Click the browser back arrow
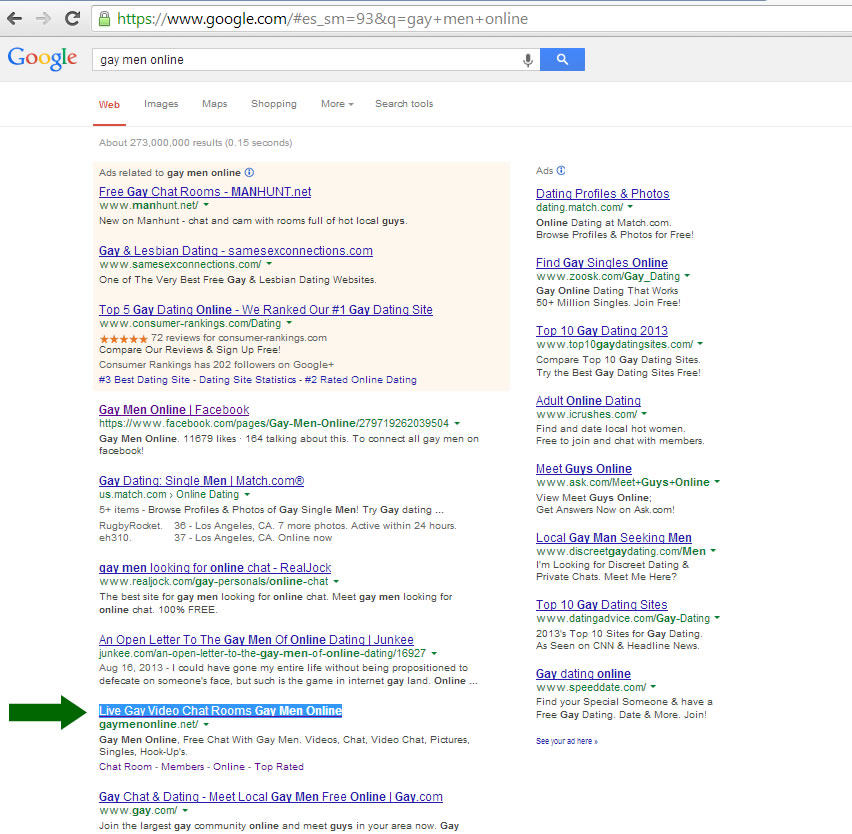Viewport: 852px width, 834px height. [16, 17]
